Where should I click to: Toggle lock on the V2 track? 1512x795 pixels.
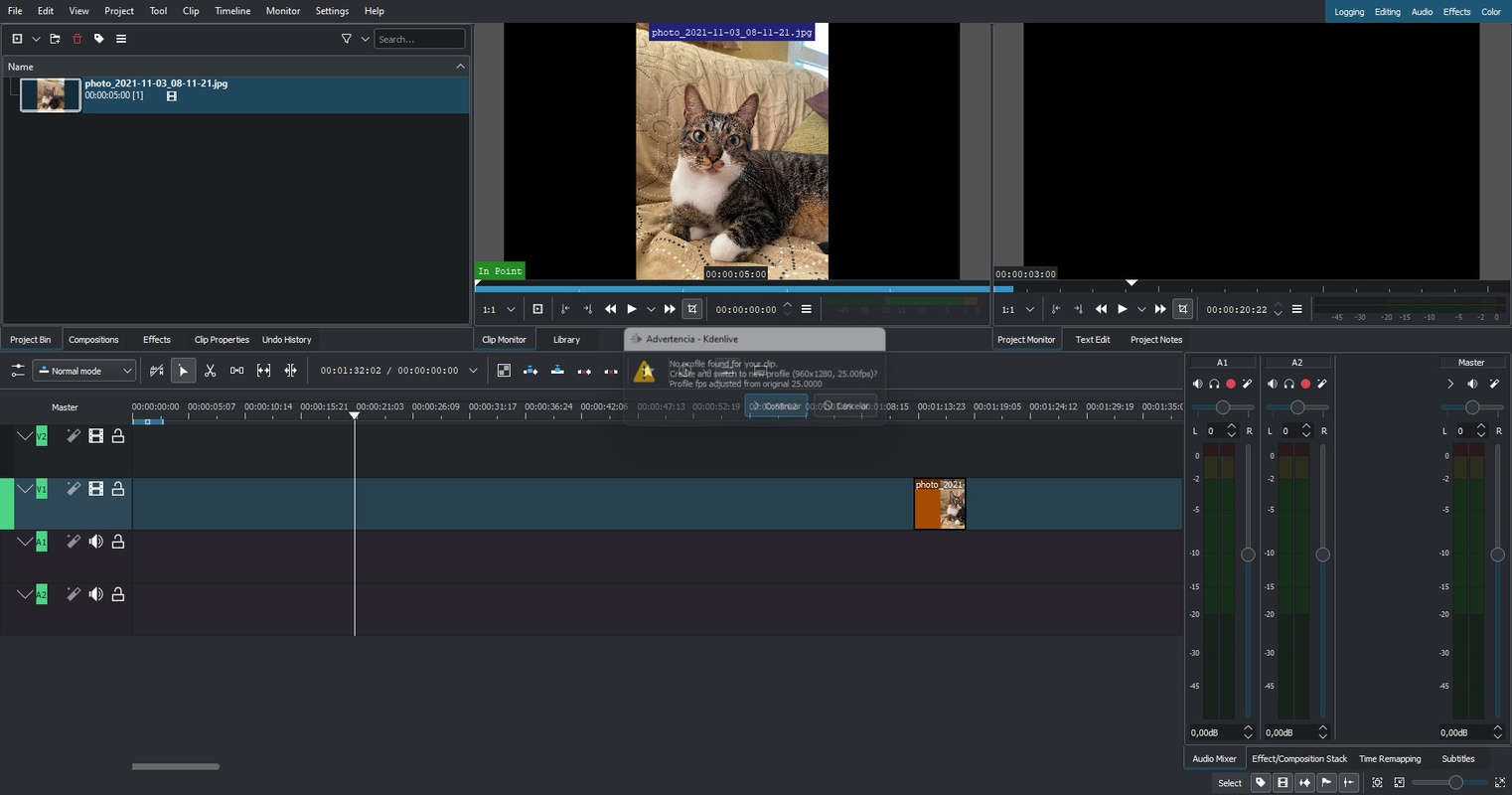(x=117, y=436)
